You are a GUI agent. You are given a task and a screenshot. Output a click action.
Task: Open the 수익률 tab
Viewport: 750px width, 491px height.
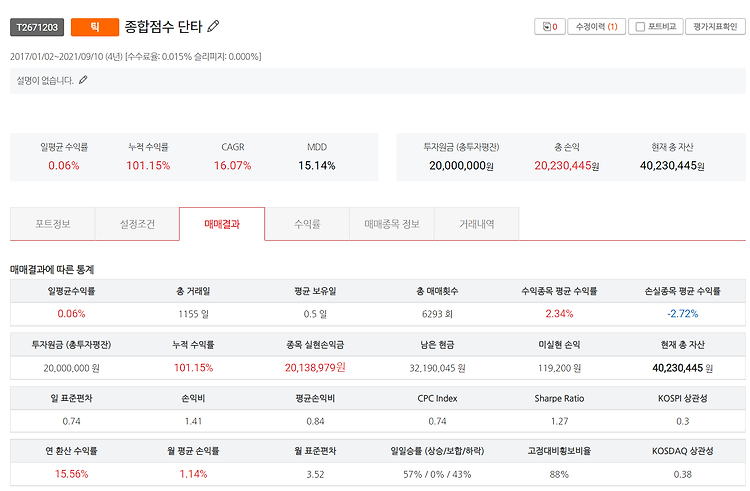click(x=307, y=224)
